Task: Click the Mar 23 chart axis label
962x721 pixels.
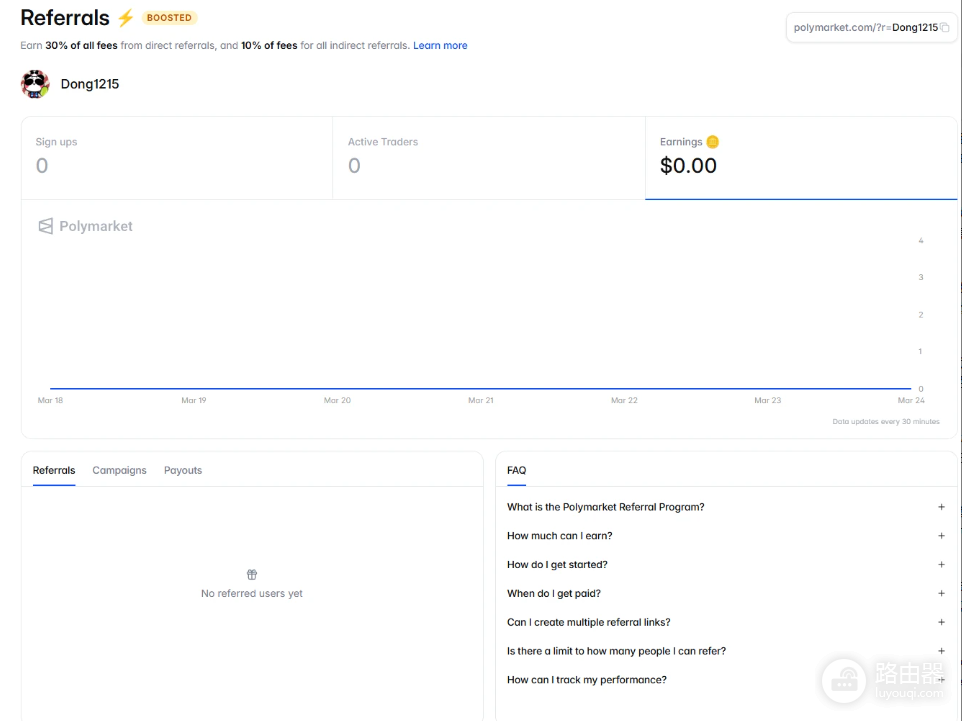Action: tap(768, 400)
